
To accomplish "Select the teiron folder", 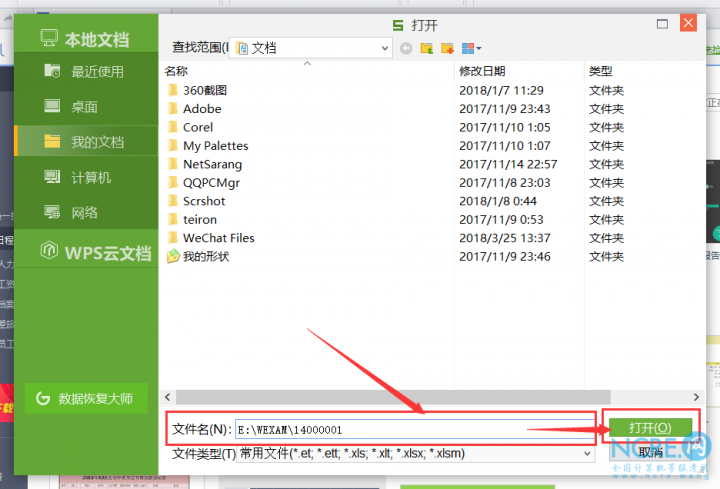I will coord(200,219).
